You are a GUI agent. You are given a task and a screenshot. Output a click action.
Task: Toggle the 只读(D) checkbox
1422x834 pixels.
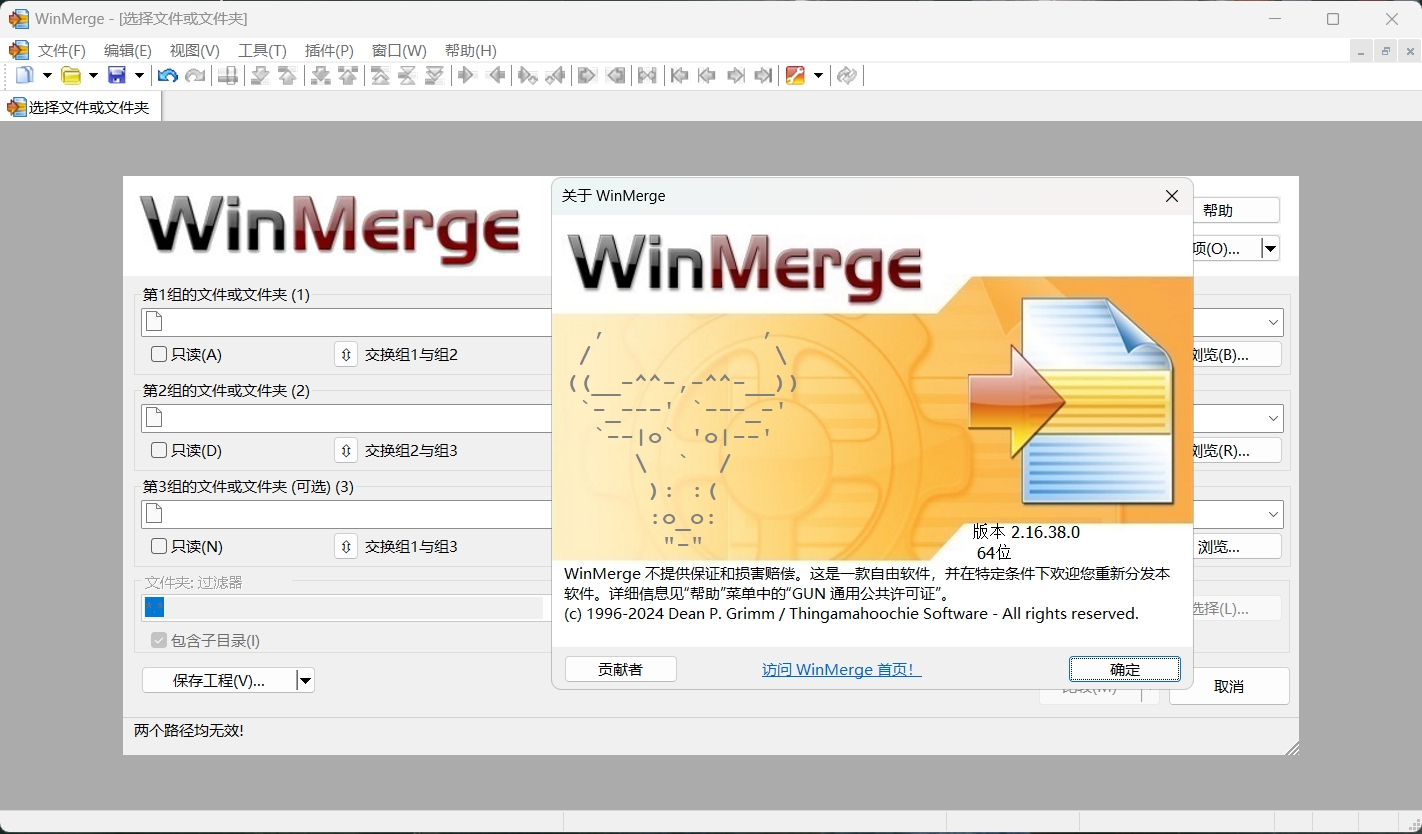(159, 450)
